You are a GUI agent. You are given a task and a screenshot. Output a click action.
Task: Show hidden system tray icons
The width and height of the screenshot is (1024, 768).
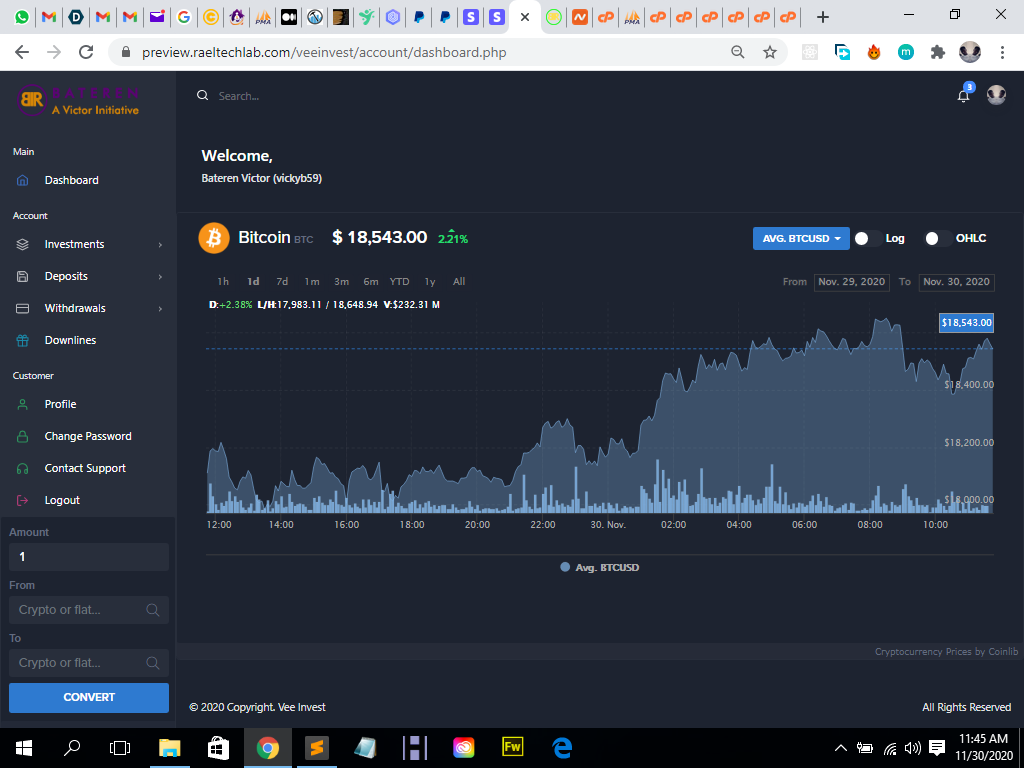coord(840,748)
